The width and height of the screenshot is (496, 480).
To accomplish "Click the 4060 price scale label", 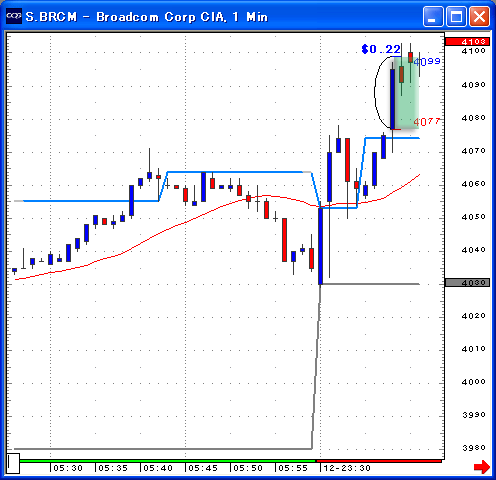I will tap(473, 184).
